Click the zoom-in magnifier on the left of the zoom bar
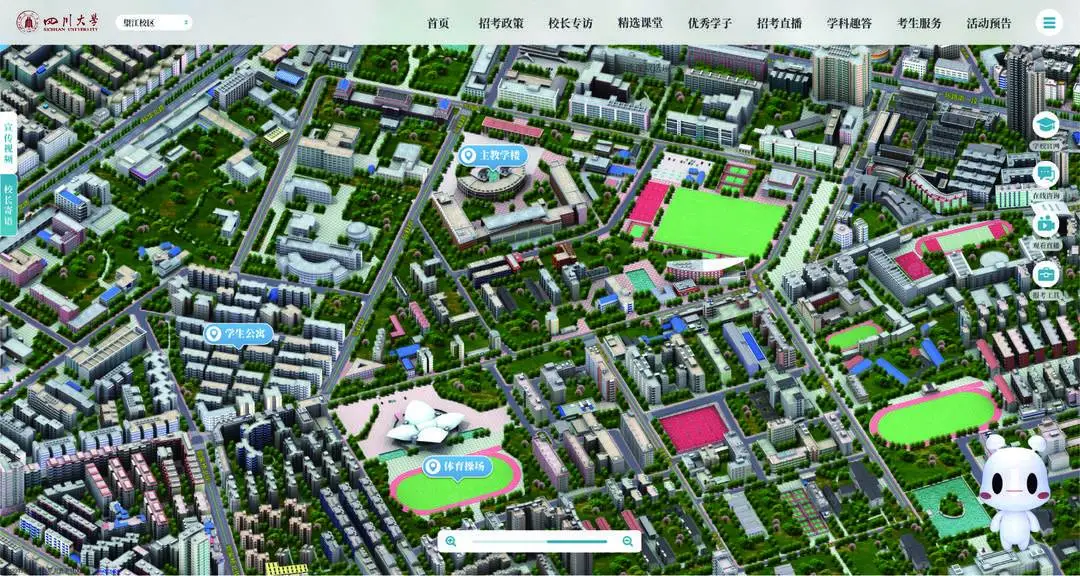 (x=452, y=541)
